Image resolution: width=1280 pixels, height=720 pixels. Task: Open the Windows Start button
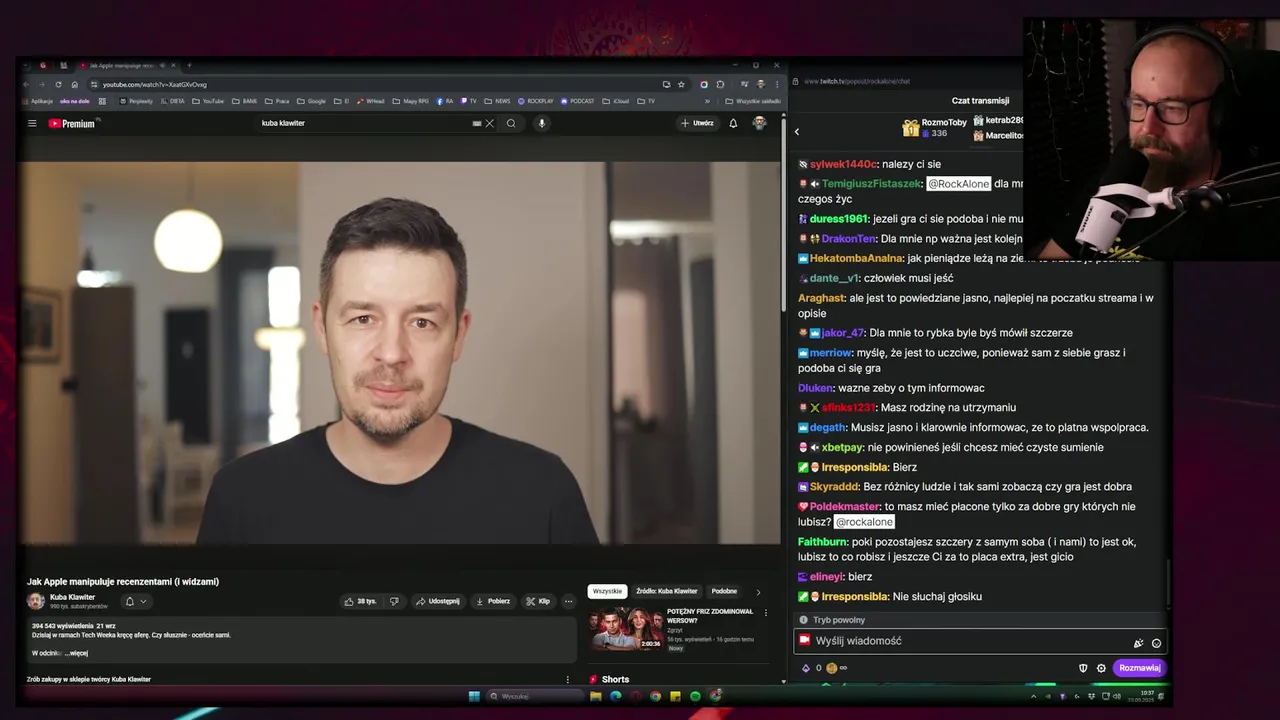point(474,696)
